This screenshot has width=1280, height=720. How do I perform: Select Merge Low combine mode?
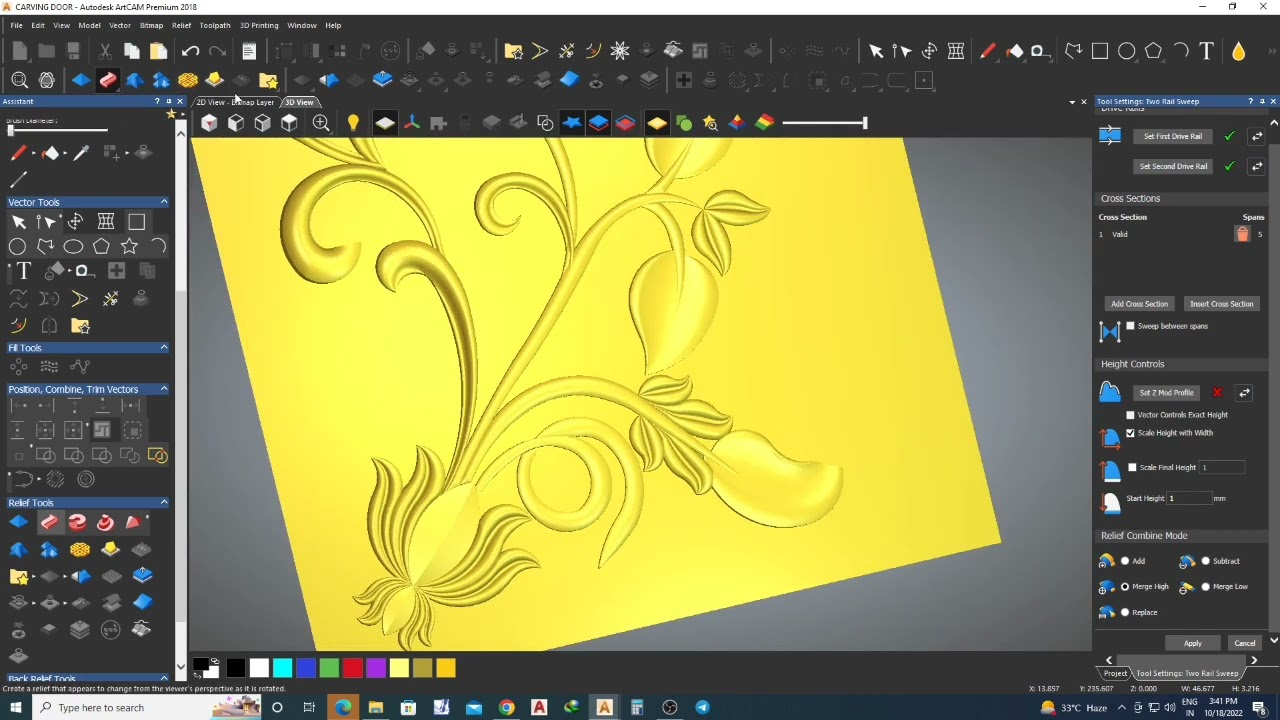(1205, 587)
